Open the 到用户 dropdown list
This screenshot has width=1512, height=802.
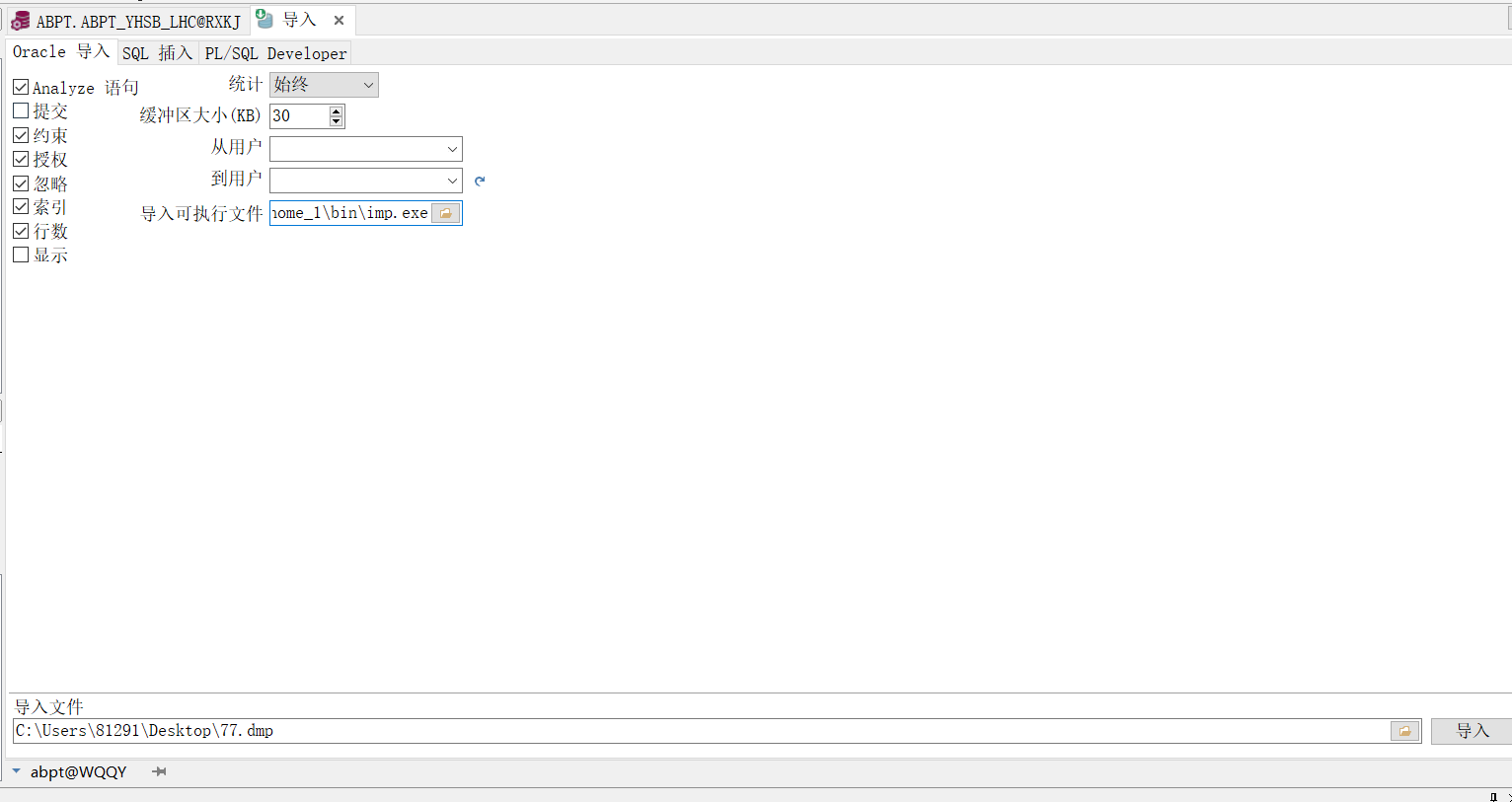coord(452,181)
